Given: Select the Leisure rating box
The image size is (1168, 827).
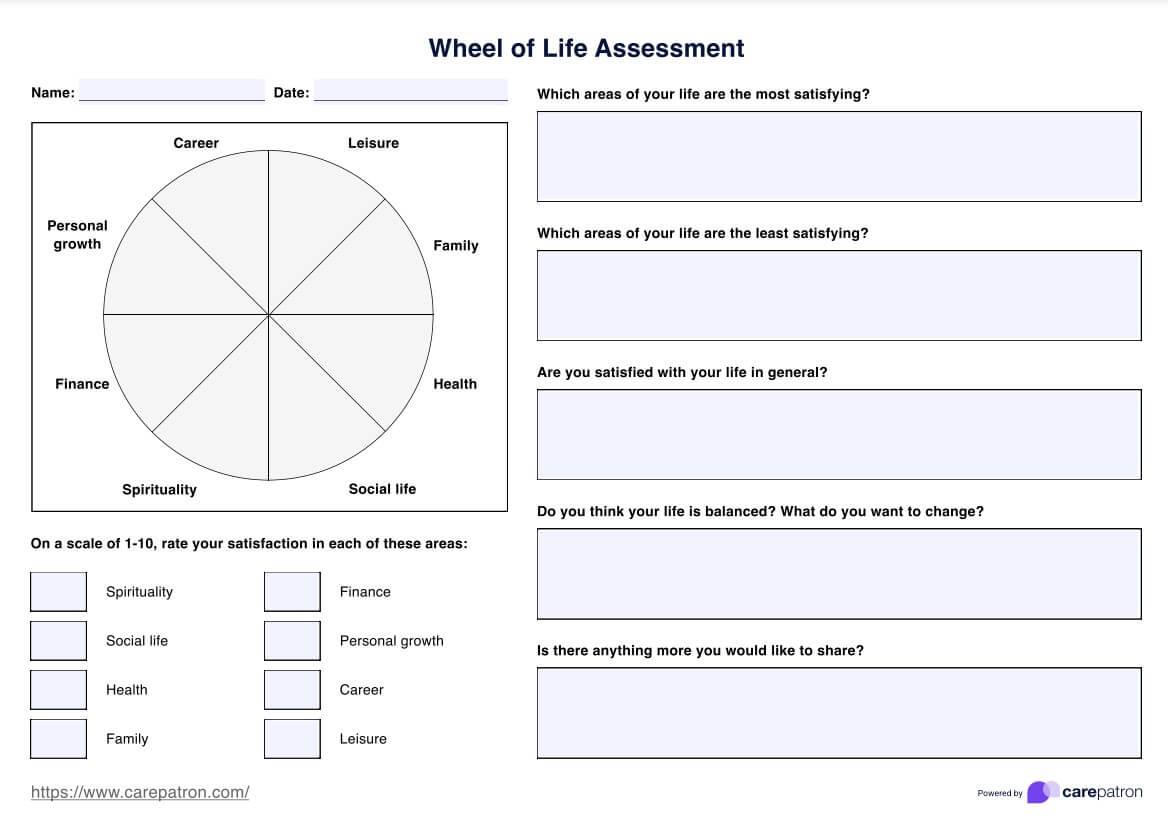Looking at the screenshot, I should (292, 739).
